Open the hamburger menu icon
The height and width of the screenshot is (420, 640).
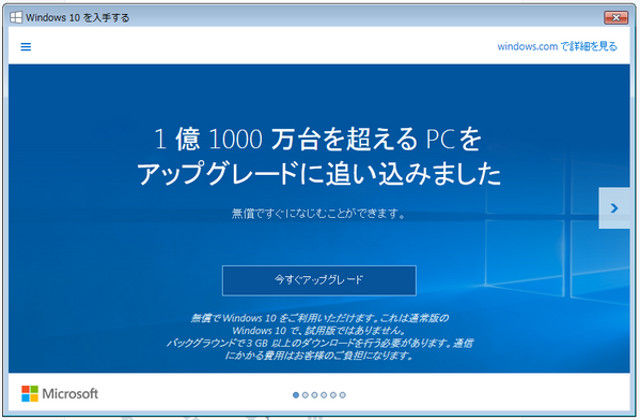coord(26,47)
